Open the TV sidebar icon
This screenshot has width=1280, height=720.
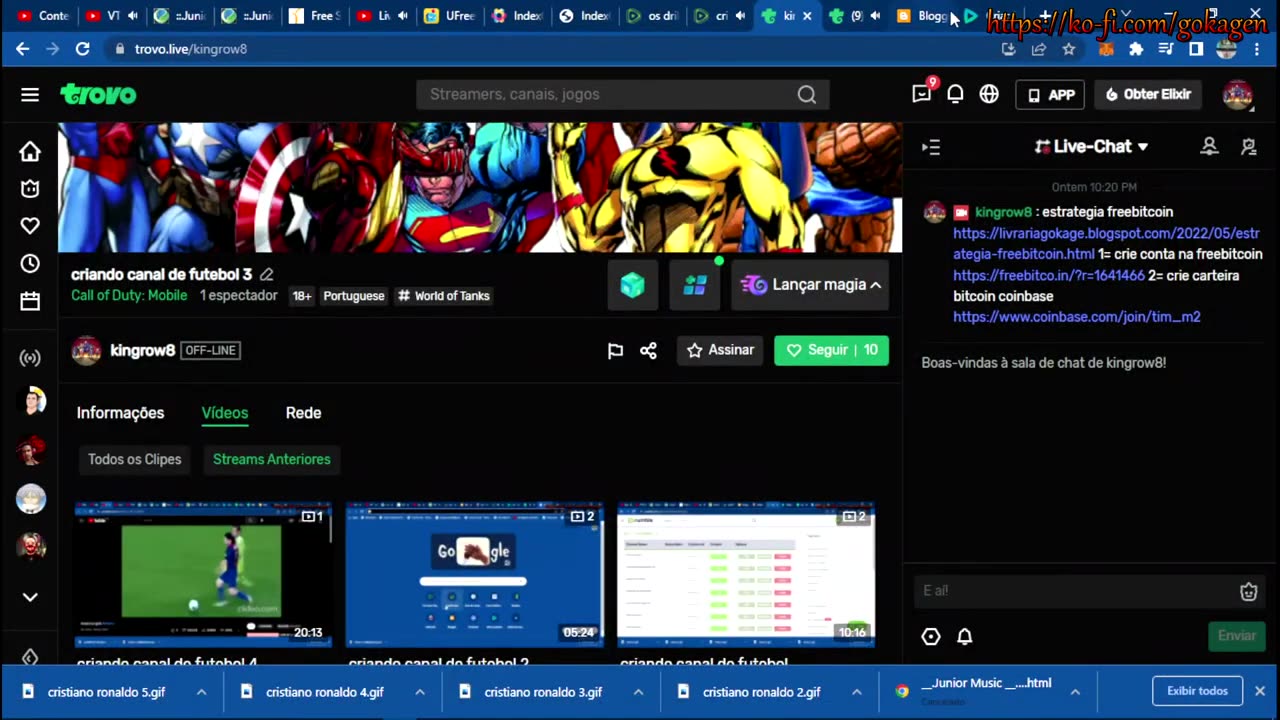30,189
